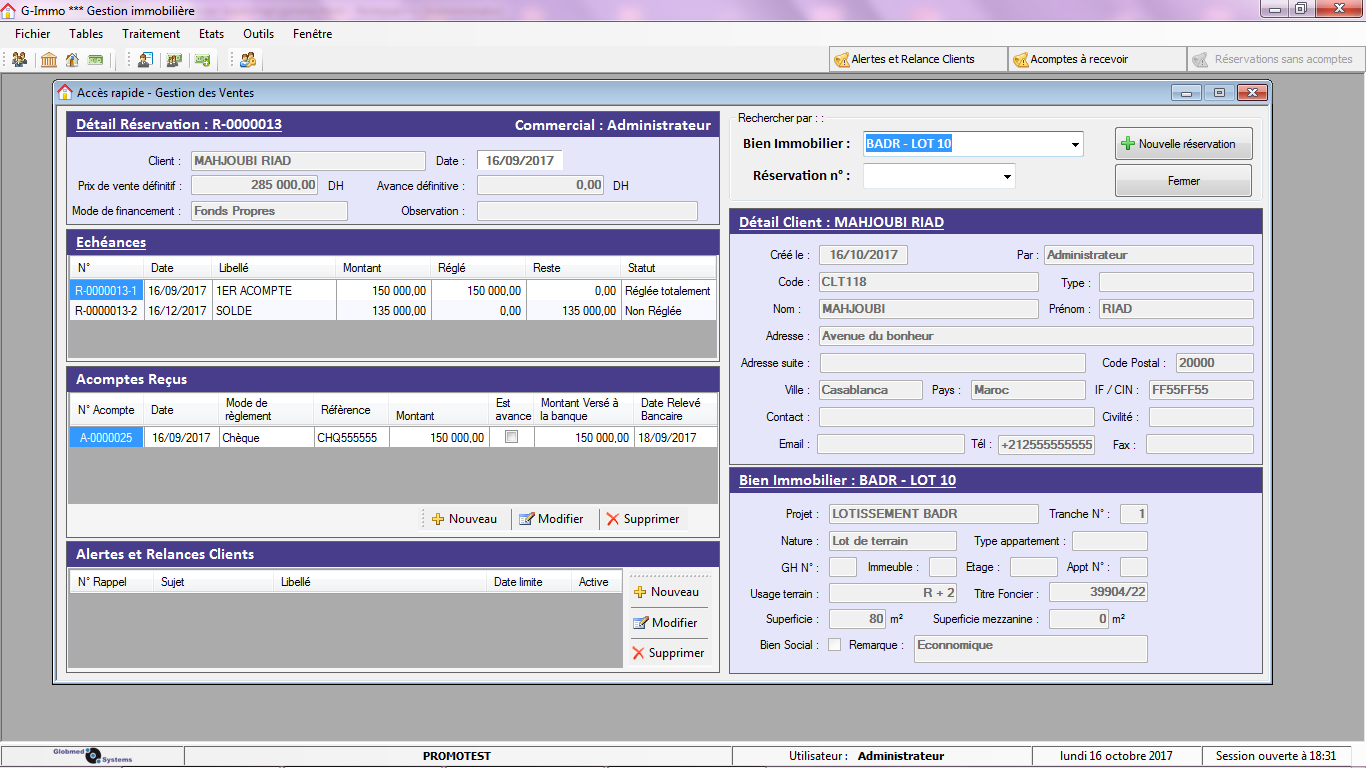
Task: Click the reservation Date field 16/09/2017
Action: click(x=520, y=160)
